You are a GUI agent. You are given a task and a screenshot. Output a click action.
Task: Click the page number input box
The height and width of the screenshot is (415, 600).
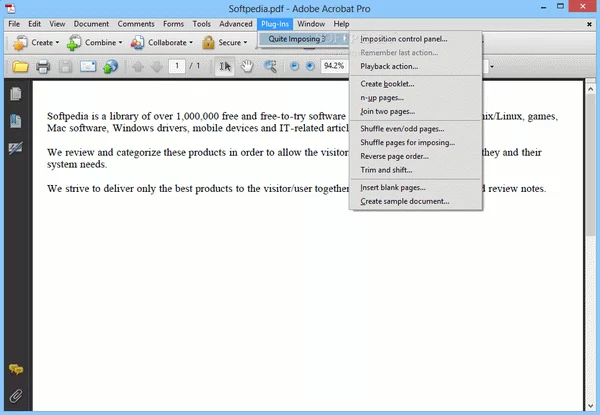click(177, 67)
